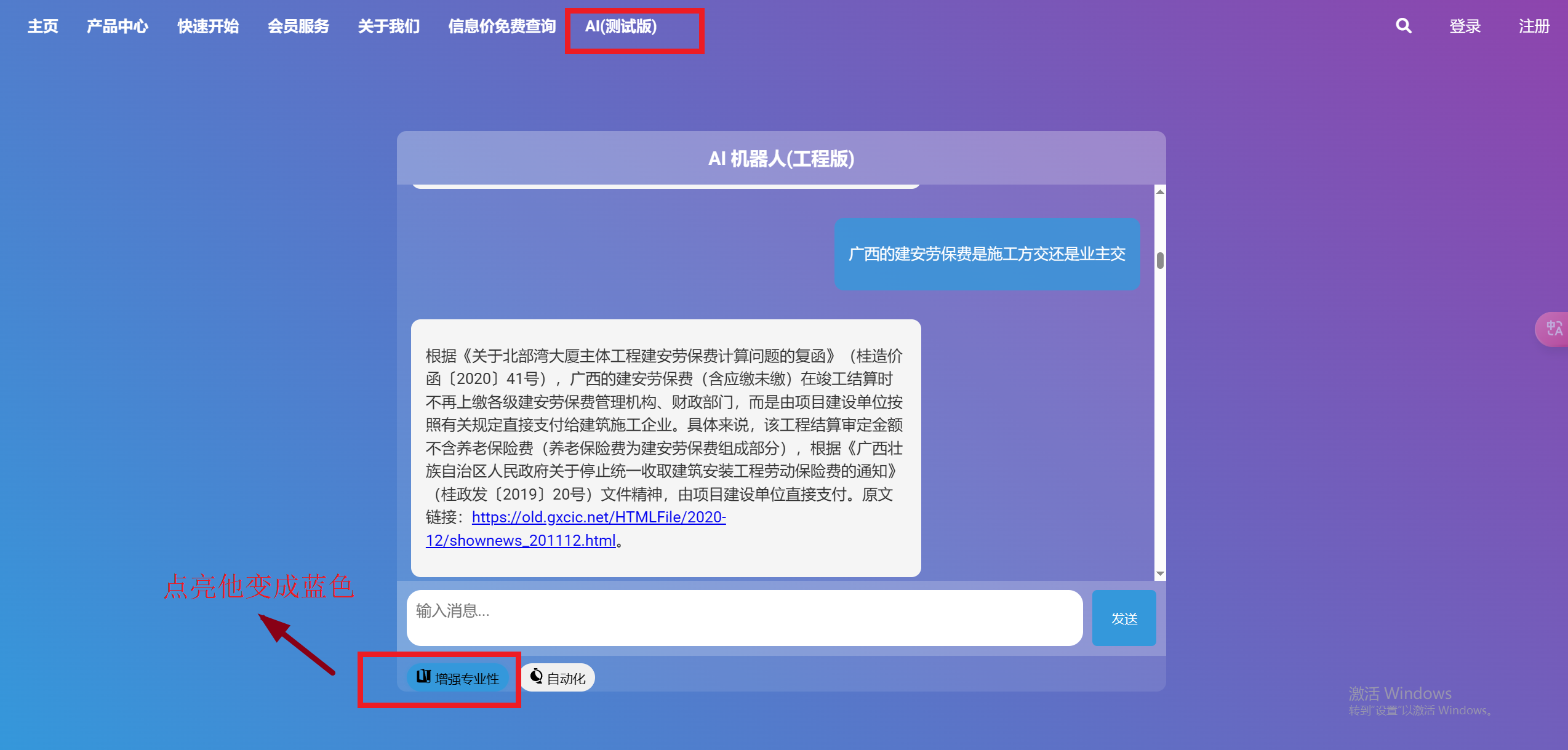1568x750 pixels.
Task: Click the 登录 link
Action: point(1465,26)
